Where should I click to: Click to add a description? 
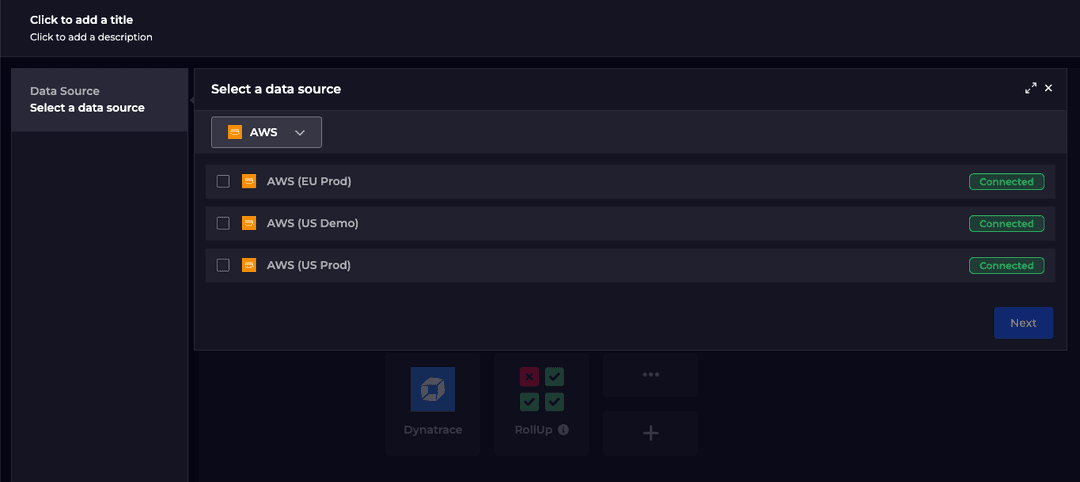91,37
